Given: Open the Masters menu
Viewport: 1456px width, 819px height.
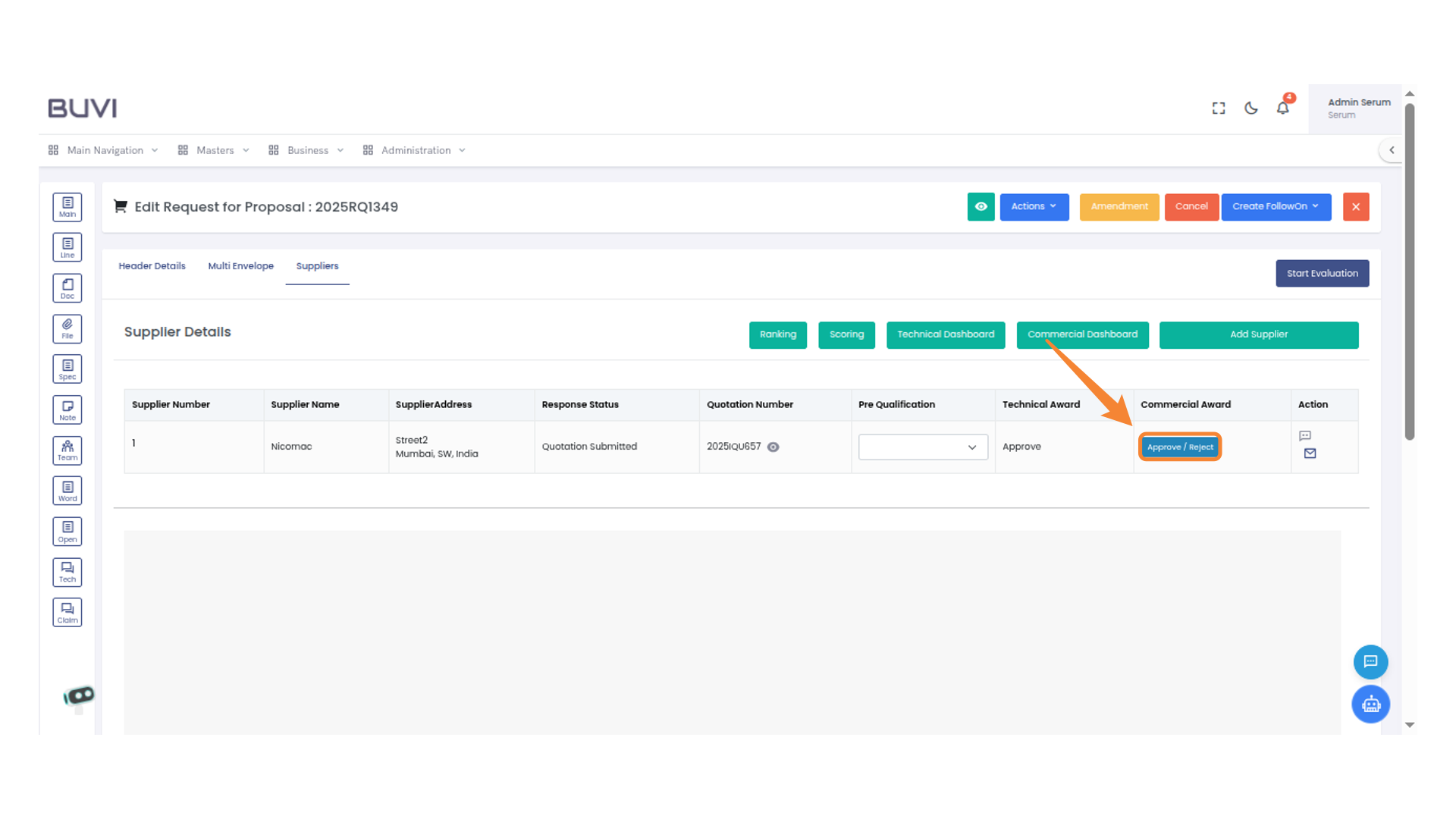Looking at the screenshot, I should (215, 150).
